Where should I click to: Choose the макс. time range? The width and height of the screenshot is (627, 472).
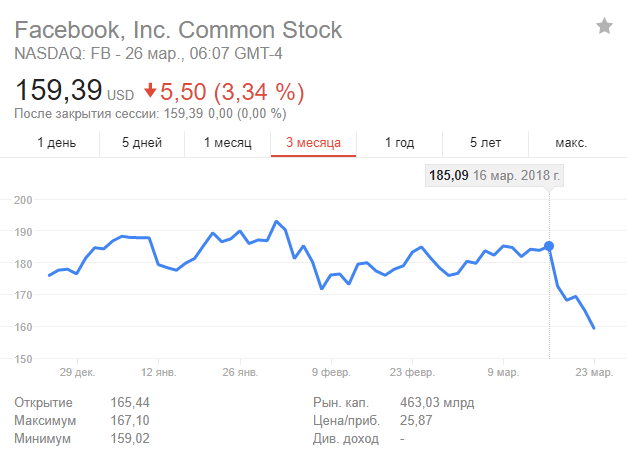coord(571,143)
